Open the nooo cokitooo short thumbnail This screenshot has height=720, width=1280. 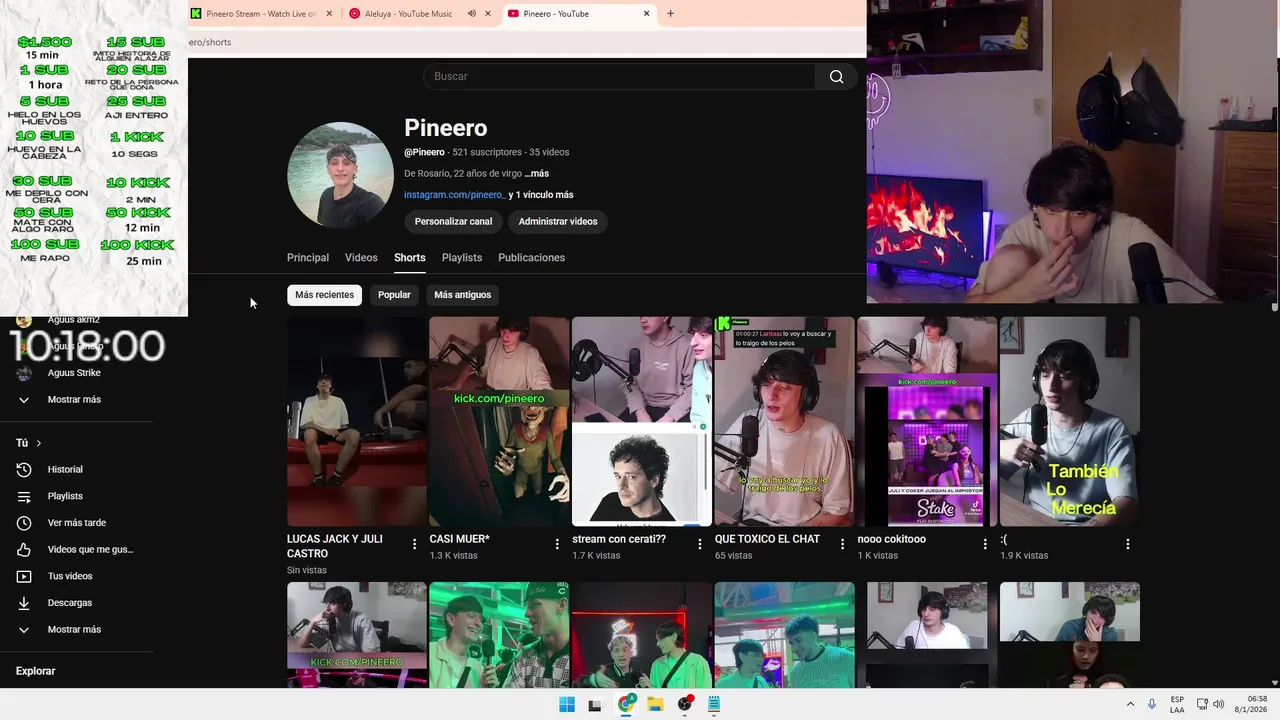927,421
